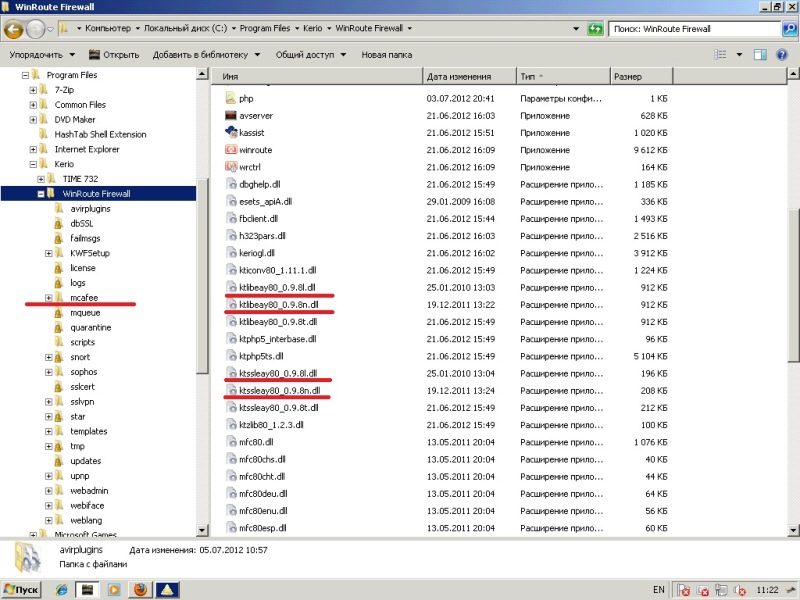
Task: Open the winroute application file
Action: [255, 150]
